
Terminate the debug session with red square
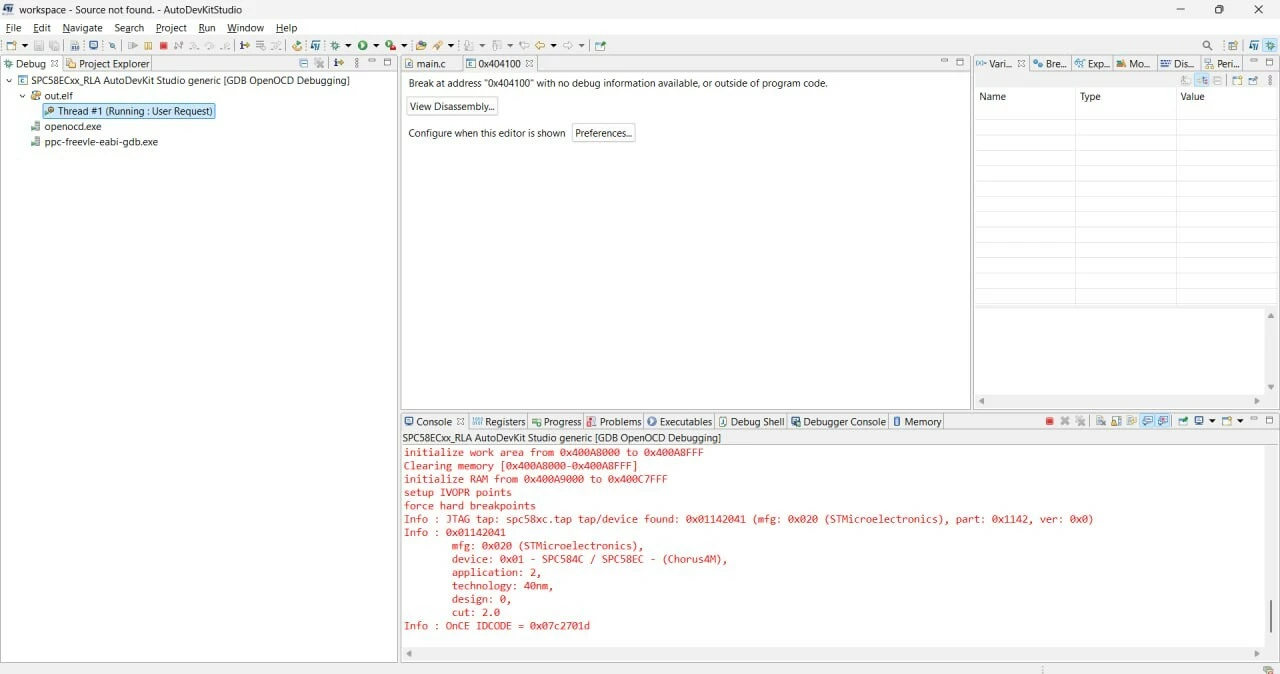pyautogui.click(x=163, y=45)
